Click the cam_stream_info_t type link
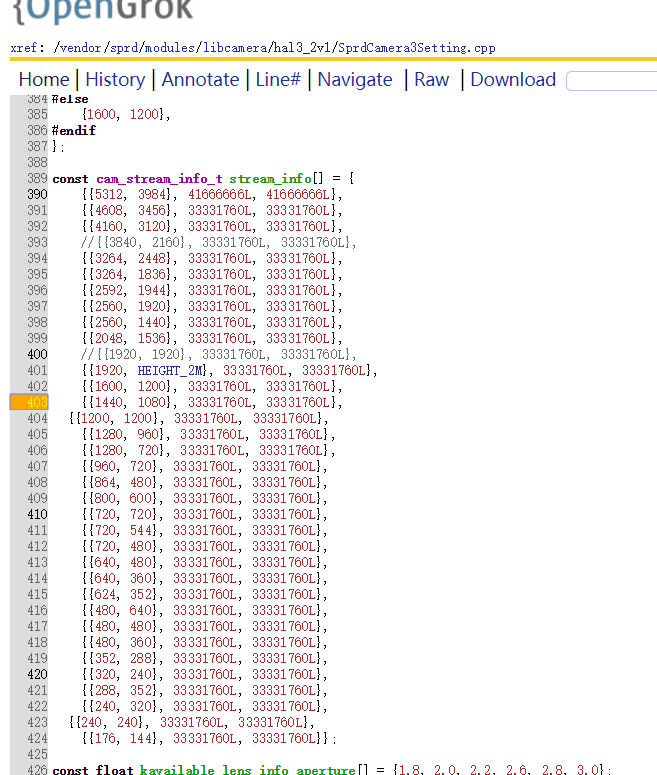Image resolution: width=657 pixels, height=775 pixels. pyautogui.click(x=159, y=178)
